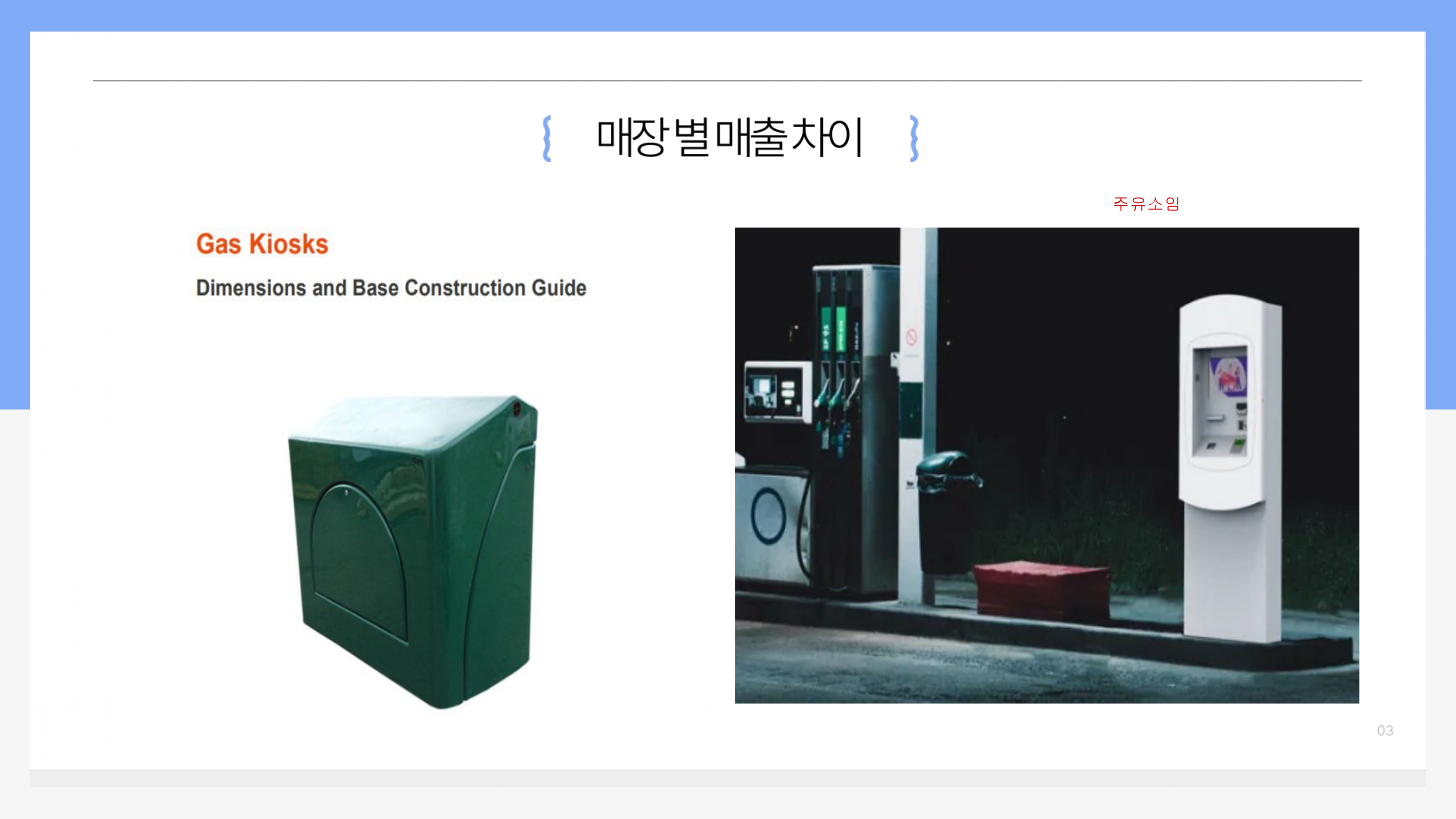Click the horizontal divider line above title
The height and width of the screenshot is (819, 1456).
tap(728, 81)
